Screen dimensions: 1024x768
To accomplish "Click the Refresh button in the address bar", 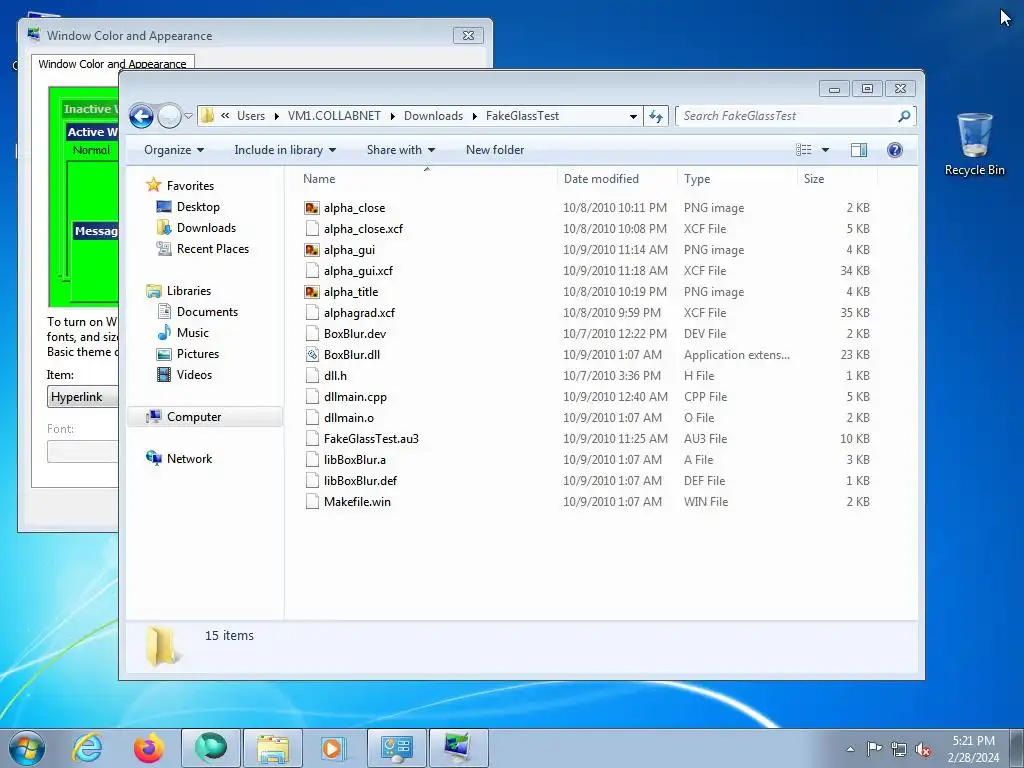I will coord(656,116).
